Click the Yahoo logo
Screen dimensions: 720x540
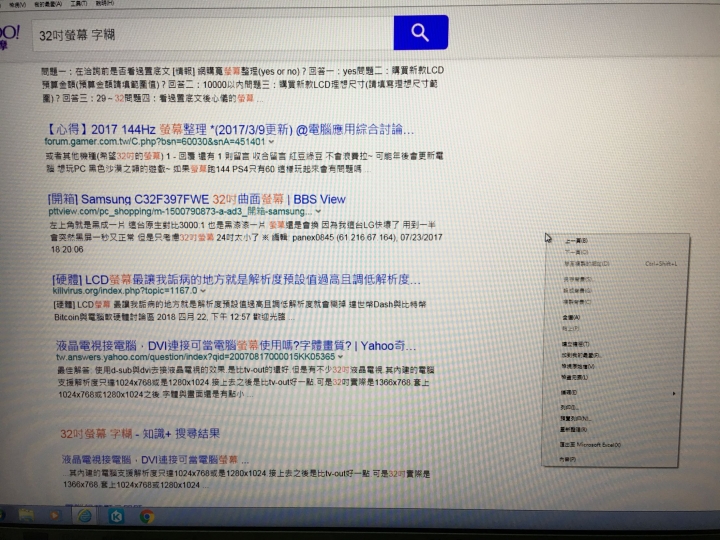click(9, 36)
